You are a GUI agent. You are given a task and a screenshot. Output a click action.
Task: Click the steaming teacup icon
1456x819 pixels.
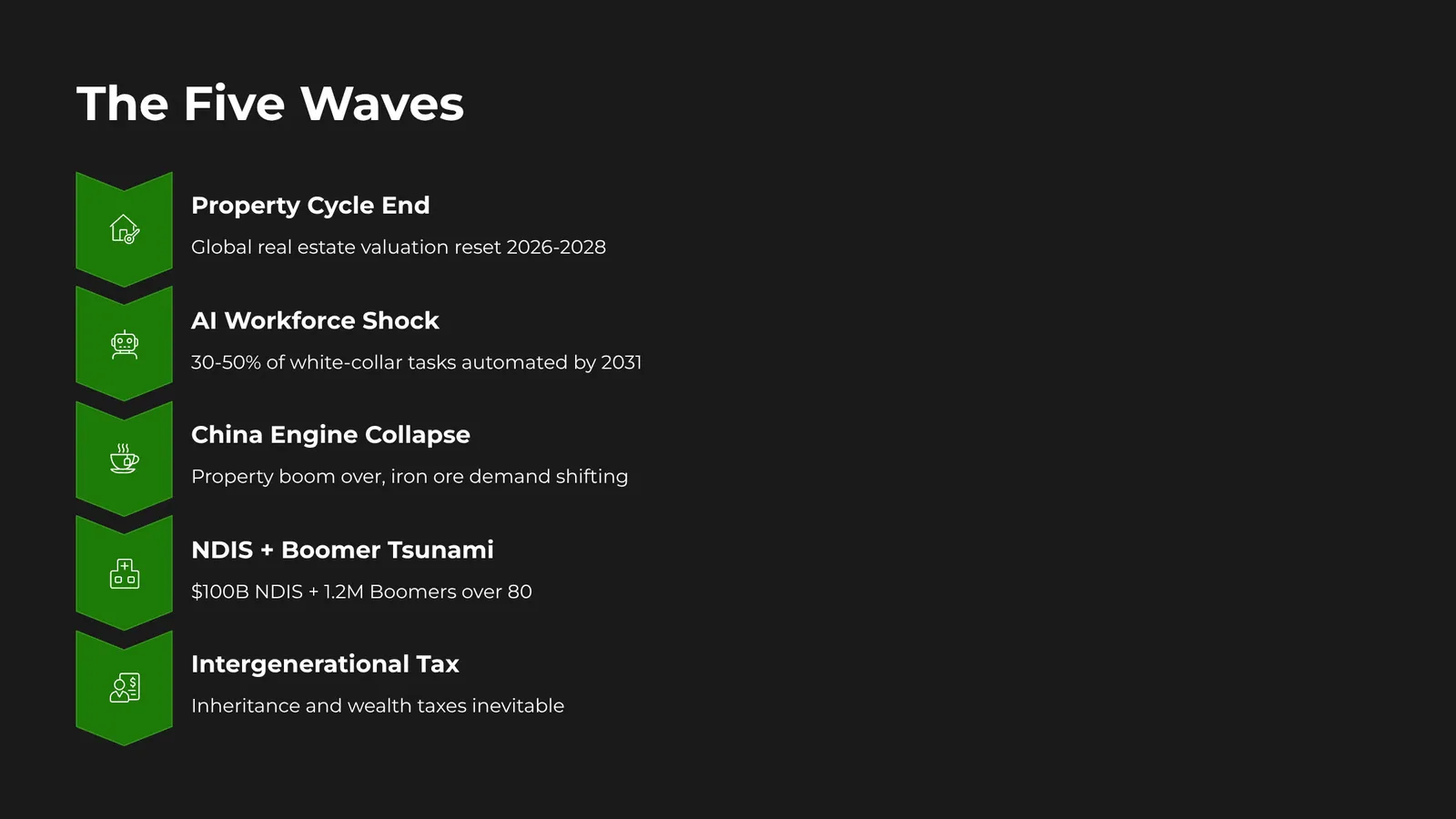[x=125, y=459]
